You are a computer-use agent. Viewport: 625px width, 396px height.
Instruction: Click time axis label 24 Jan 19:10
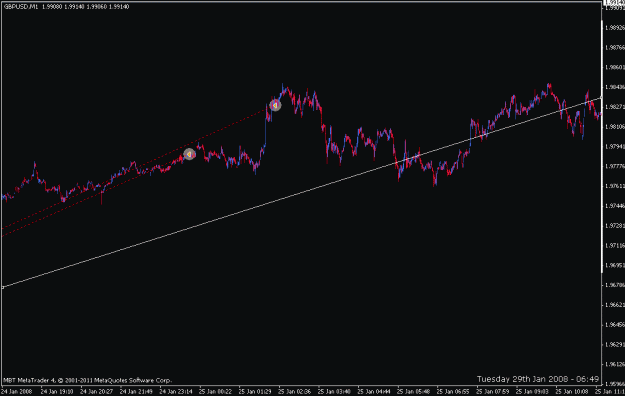coord(57,392)
